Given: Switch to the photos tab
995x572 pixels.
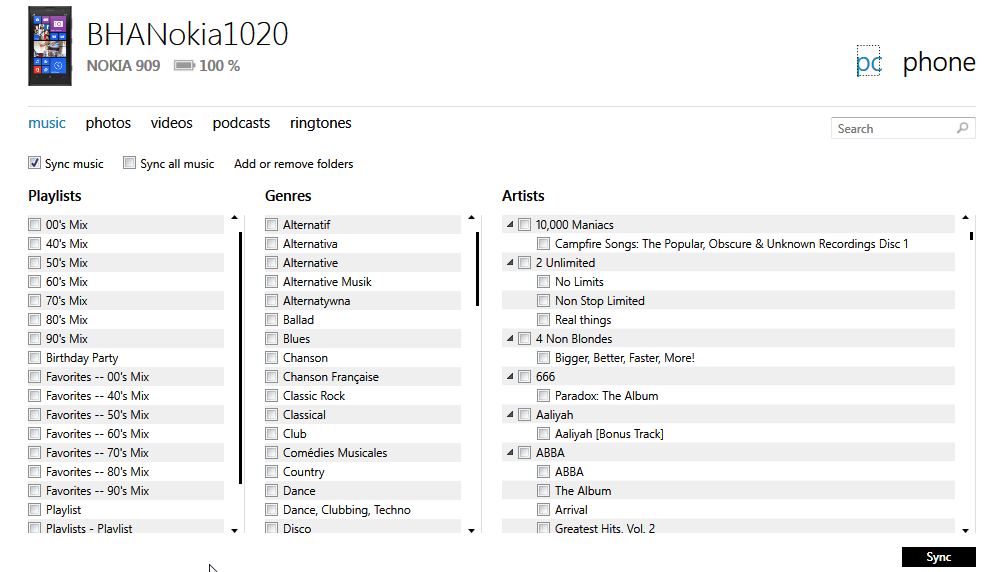Looking at the screenshot, I should tap(108, 123).
